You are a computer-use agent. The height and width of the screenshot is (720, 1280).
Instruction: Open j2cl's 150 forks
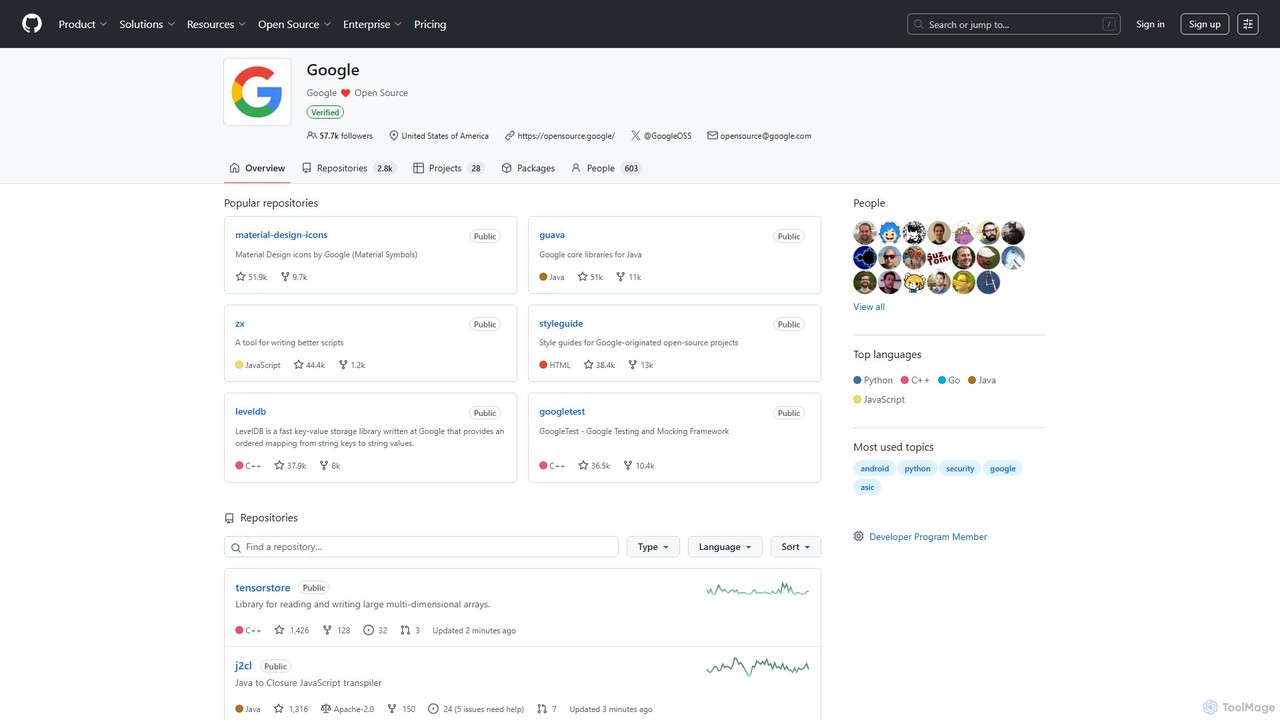coord(401,709)
